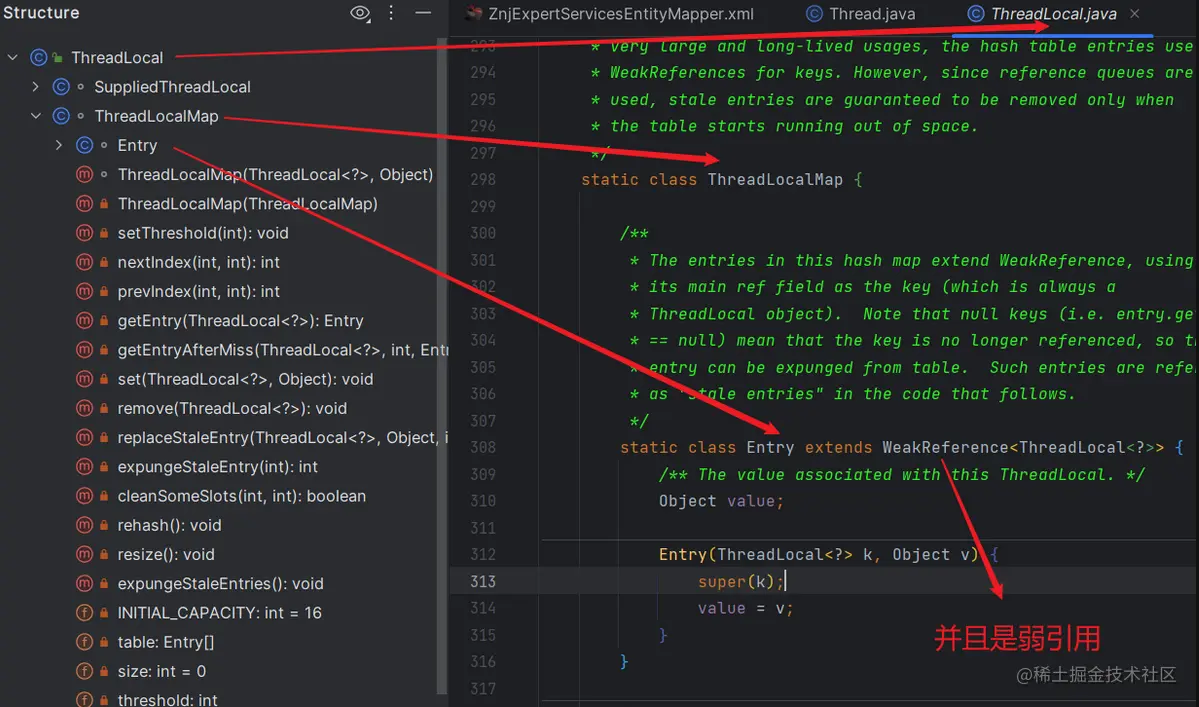Viewport: 1199px width, 707px height.
Task: Switch to the Thread.java tab
Action: 861,14
